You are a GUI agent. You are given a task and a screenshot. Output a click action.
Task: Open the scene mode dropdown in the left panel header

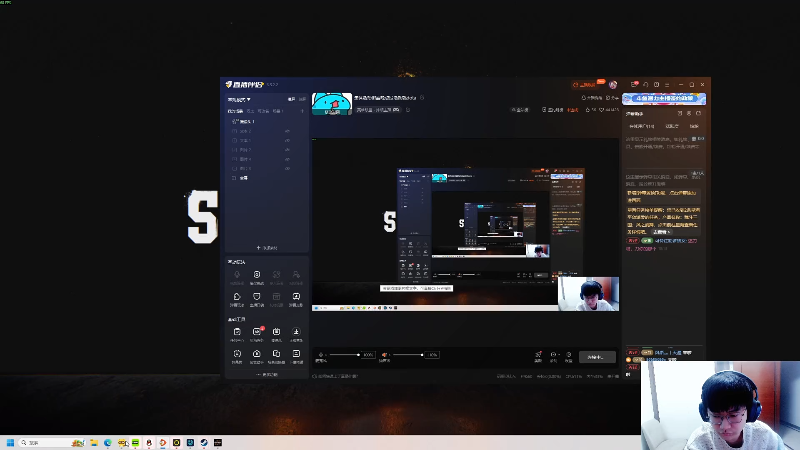coord(239,99)
